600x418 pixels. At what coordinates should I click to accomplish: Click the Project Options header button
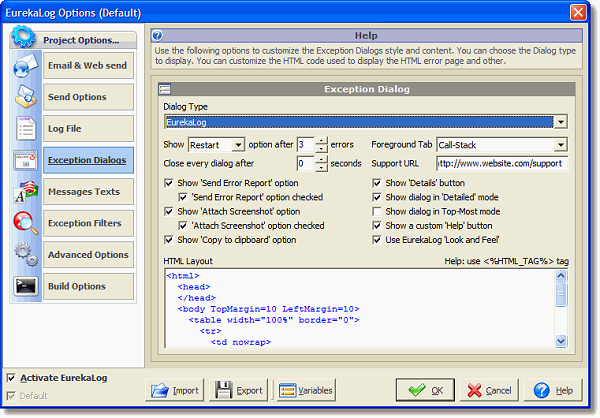81,40
